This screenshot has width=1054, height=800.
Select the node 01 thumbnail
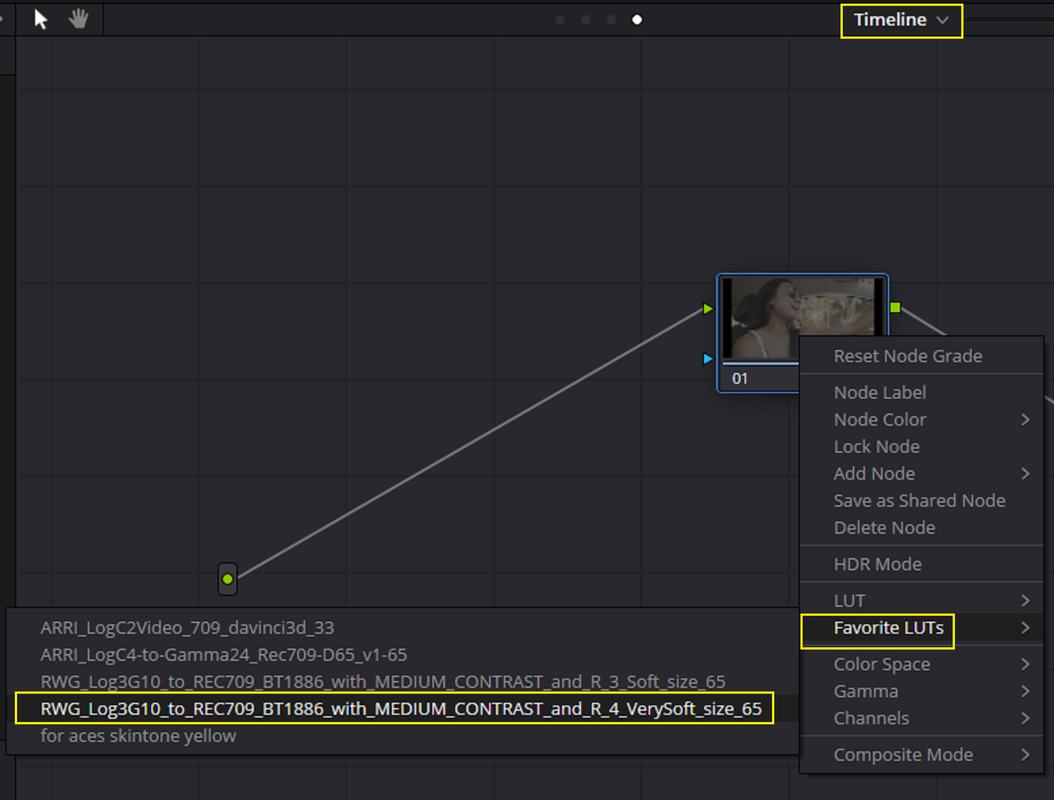tap(802, 318)
